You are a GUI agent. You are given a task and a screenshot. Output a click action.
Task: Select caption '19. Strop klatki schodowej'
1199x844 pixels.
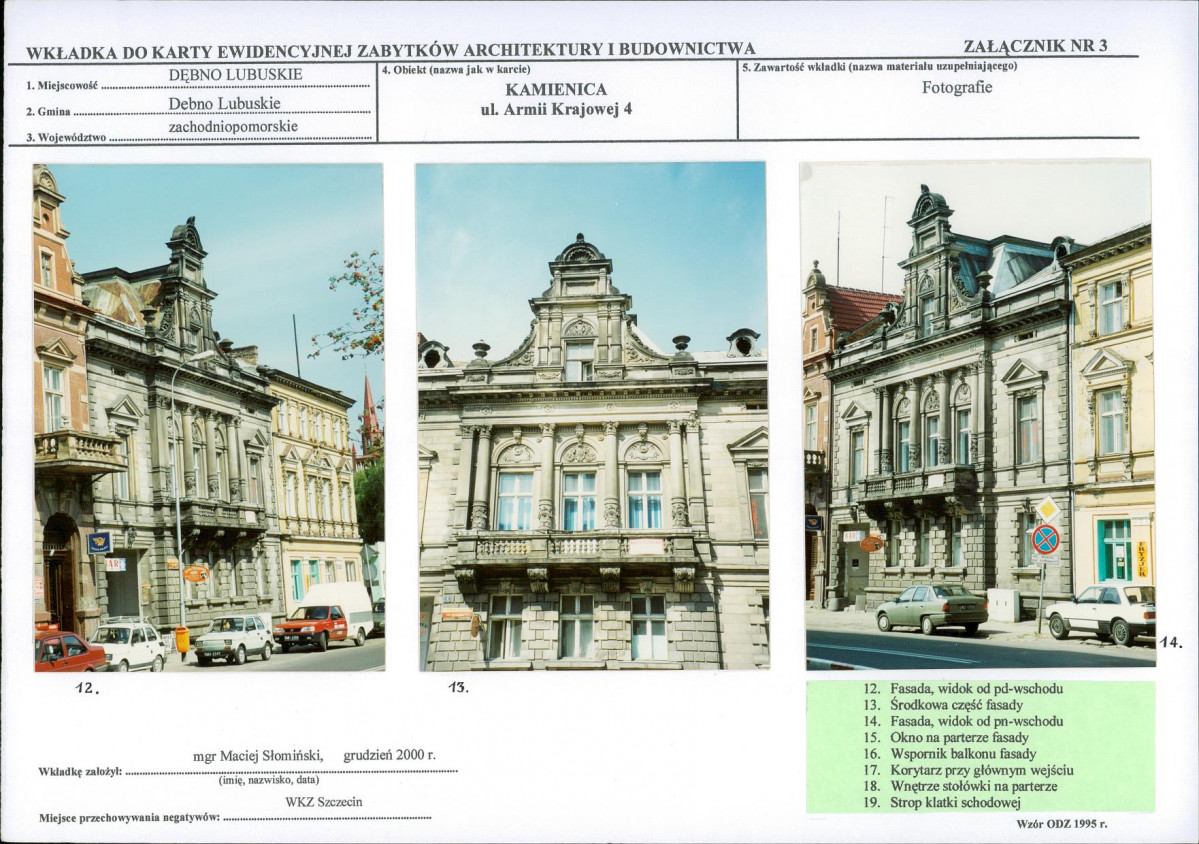pyautogui.click(x=941, y=803)
